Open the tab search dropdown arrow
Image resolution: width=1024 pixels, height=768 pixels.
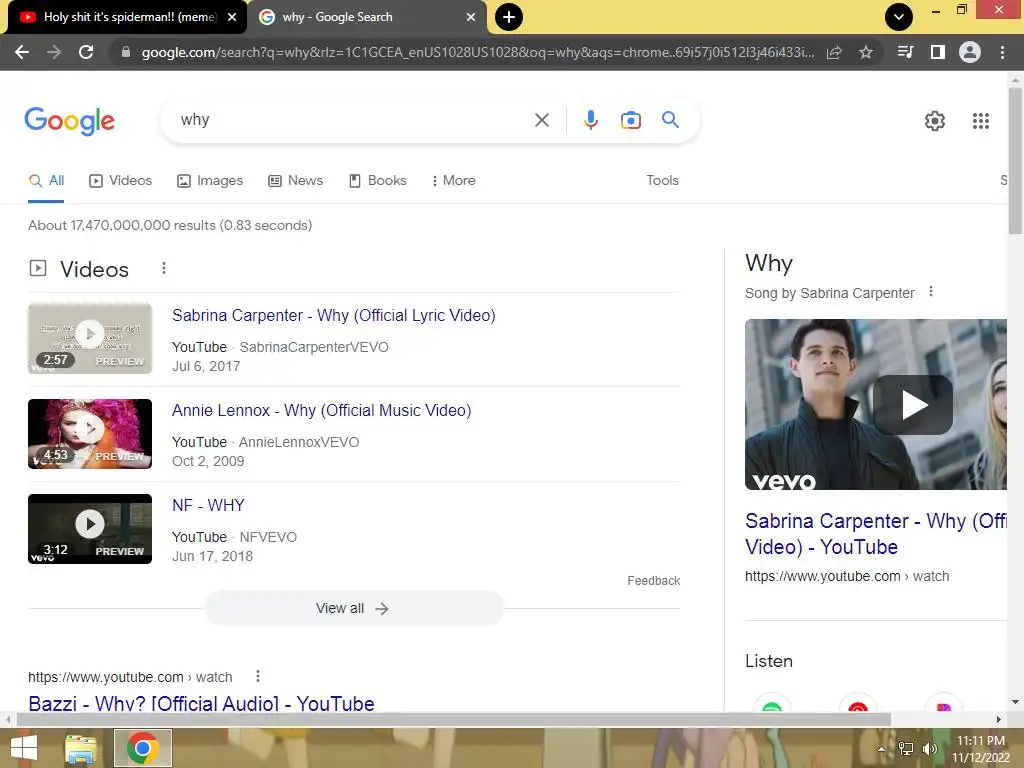[x=899, y=17]
